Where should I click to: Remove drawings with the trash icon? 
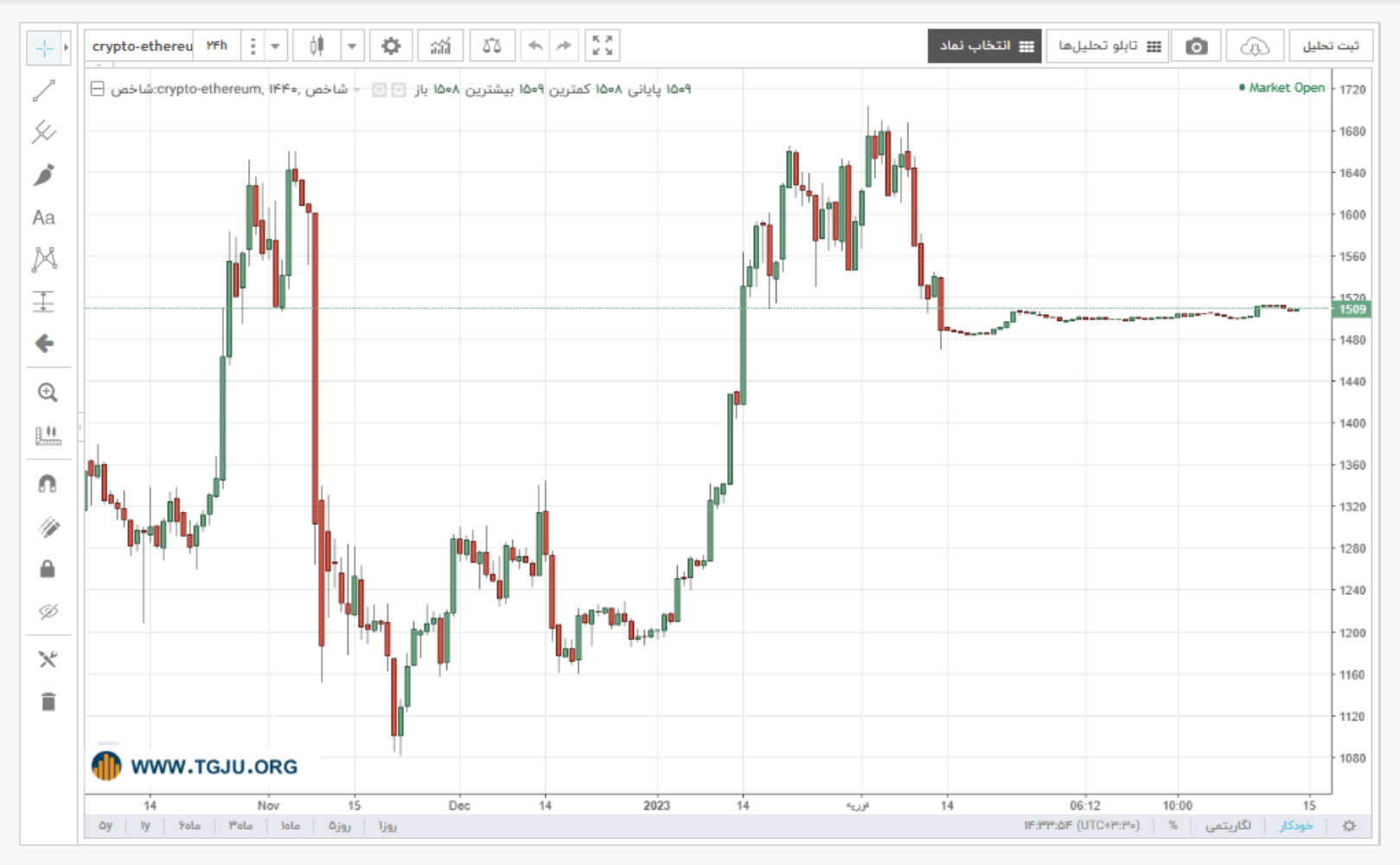tap(48, 702)
